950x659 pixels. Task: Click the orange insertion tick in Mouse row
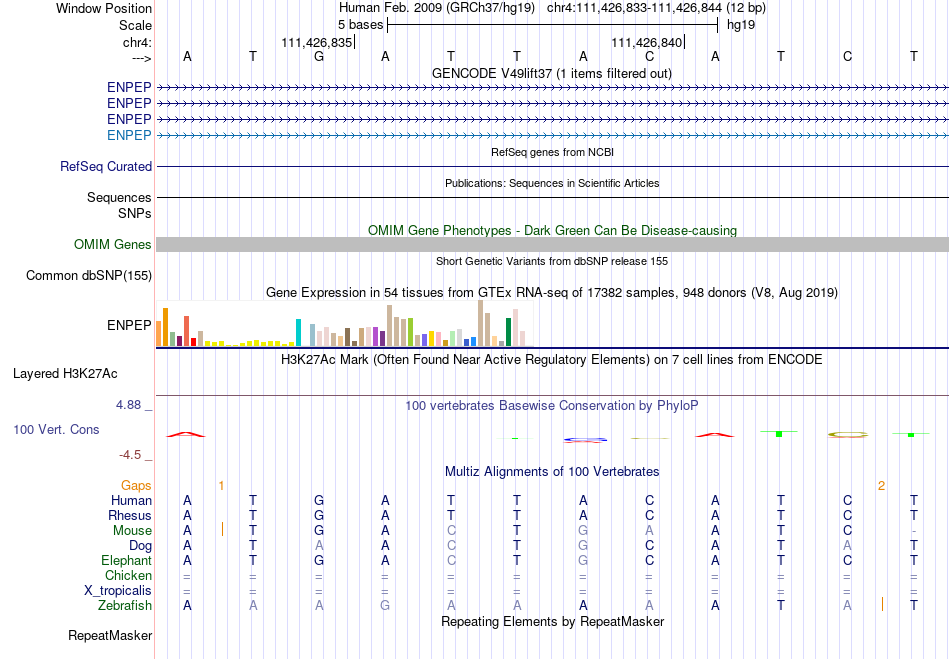[x=222, y=529]
